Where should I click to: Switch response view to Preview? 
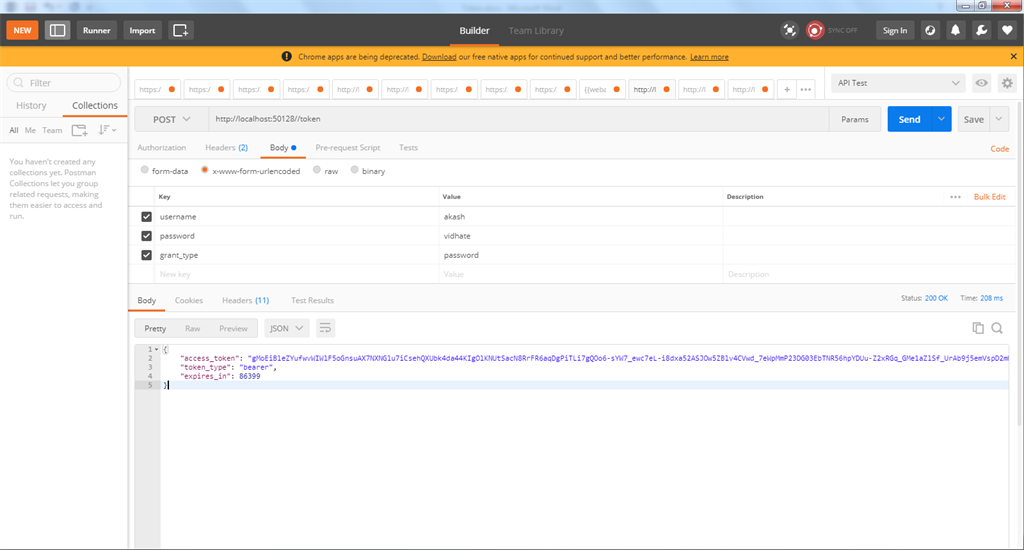(233, 329)
